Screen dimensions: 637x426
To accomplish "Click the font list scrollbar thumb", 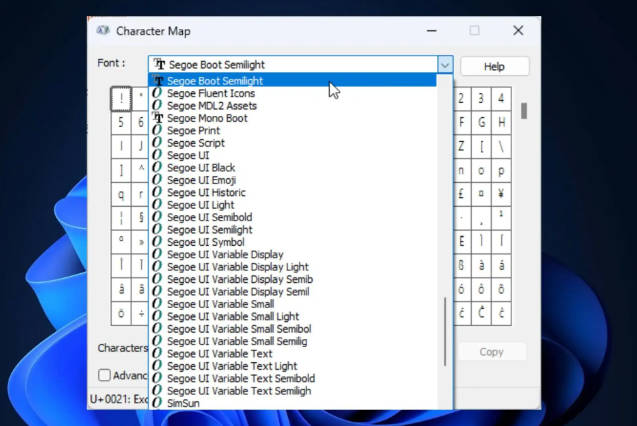I will tap(445, 331).
